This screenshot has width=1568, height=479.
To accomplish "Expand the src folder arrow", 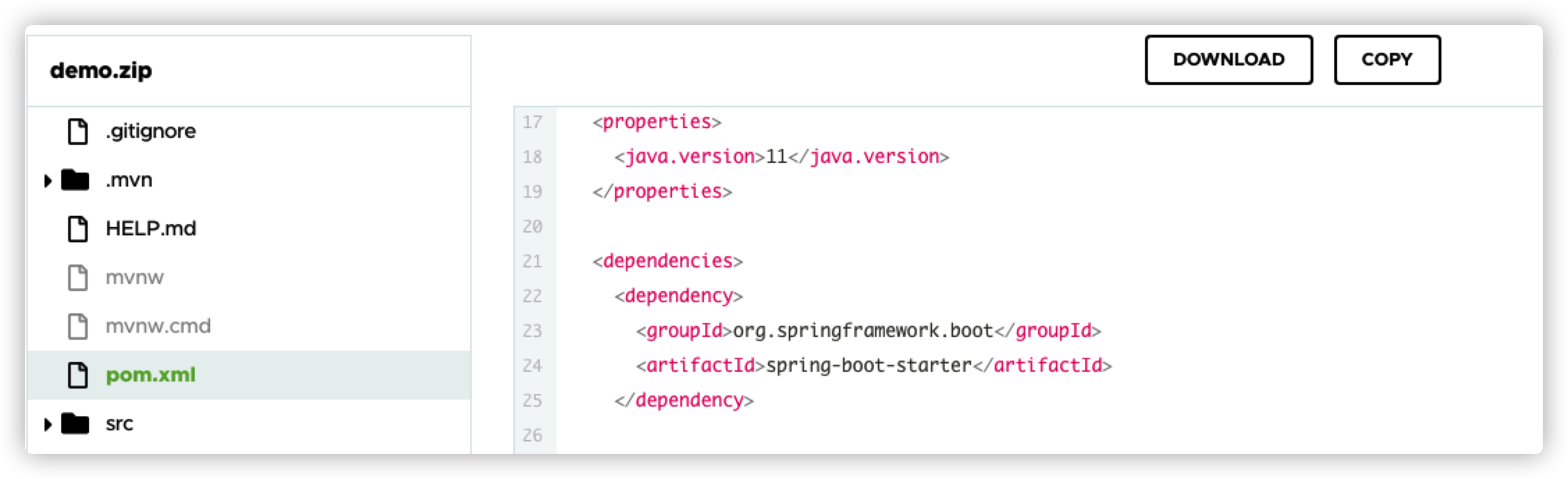I will click(47, 424).
